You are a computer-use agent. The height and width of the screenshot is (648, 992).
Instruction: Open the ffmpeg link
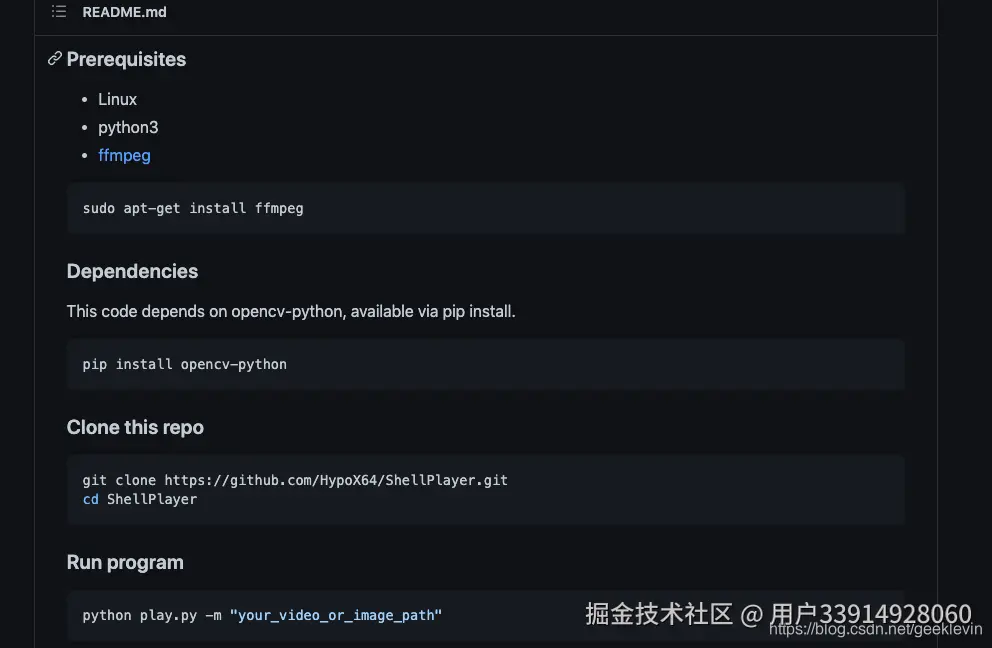124,155
